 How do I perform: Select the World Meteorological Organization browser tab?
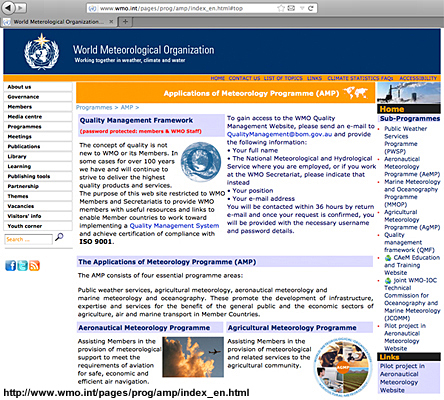click(x=58, y=22)
